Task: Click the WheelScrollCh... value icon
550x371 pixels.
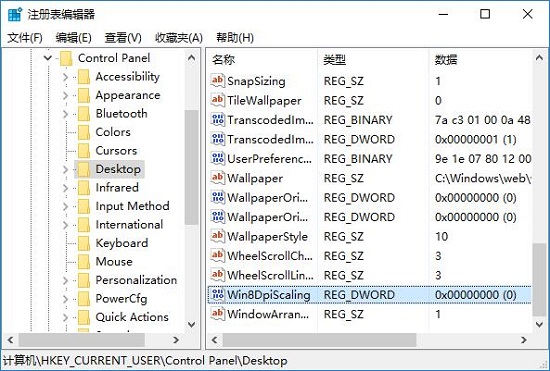Action: pyautogui.click(x=217, y=256)
